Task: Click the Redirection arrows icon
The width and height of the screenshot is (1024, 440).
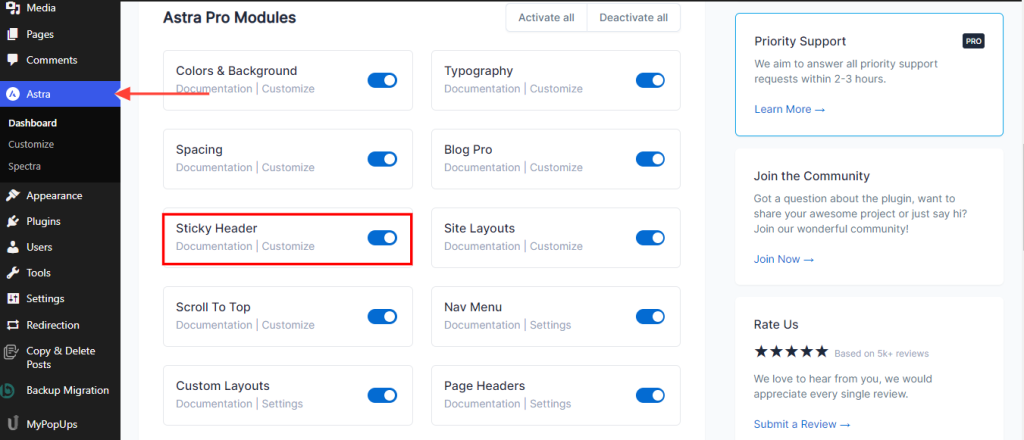Action: [x=12, y=325]
